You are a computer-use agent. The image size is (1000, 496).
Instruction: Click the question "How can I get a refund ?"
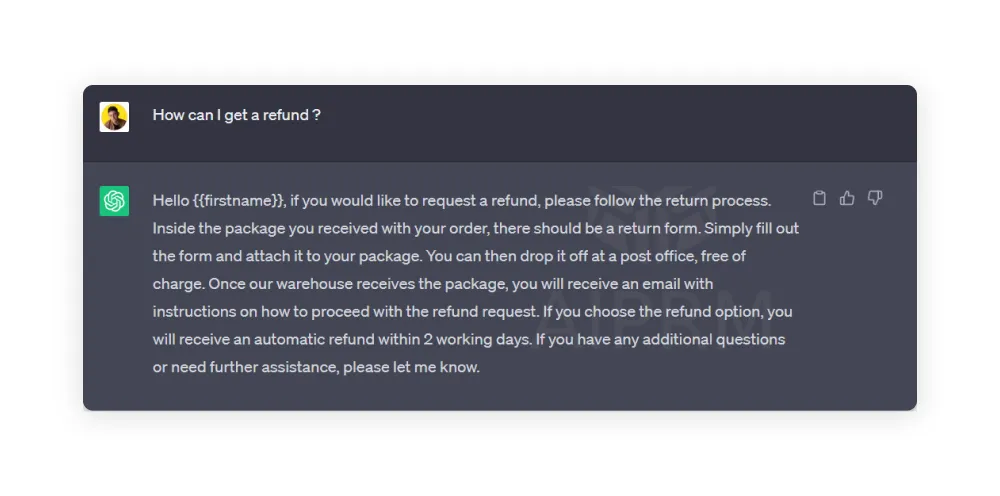tap(236, 115)
